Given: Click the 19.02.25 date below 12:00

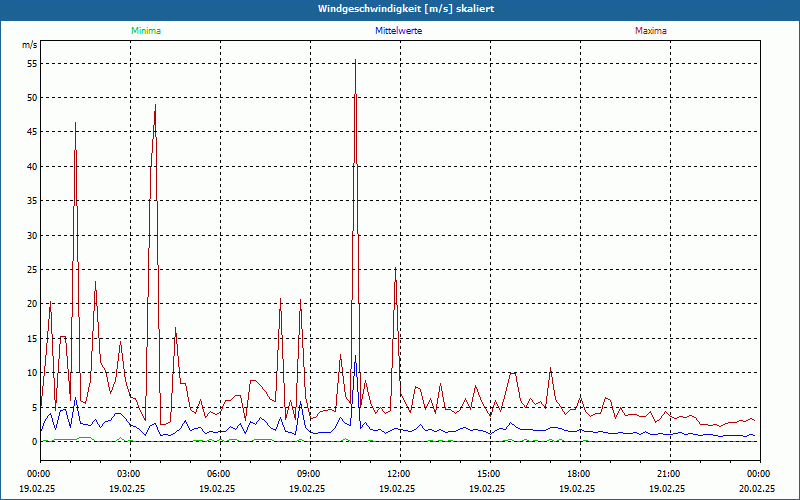Looking at the screenshot, I should 397,488.
